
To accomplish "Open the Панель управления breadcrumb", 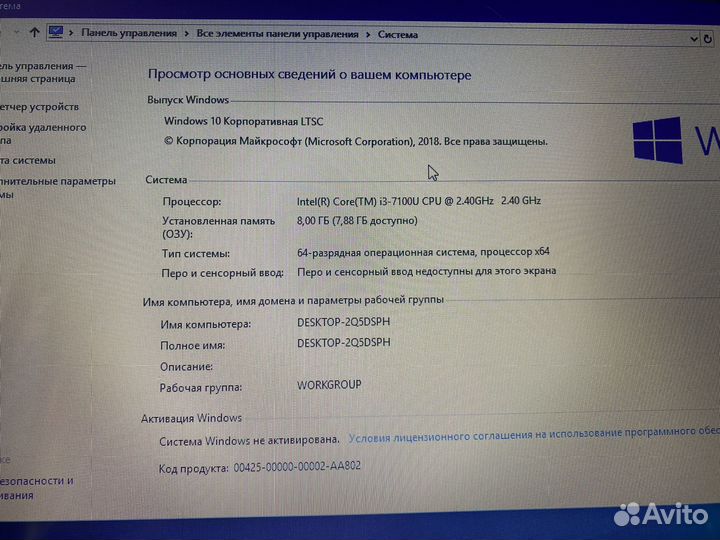I will coord(129,33).
